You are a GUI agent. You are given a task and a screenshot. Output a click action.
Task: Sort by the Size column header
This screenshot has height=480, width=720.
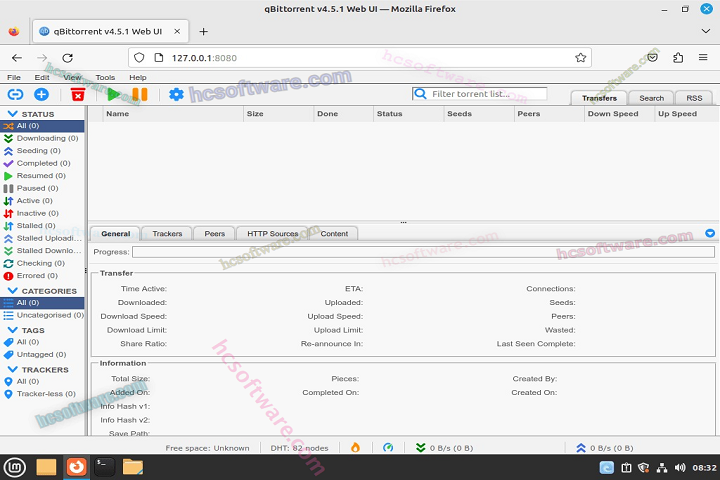click(x=278, y=113)
